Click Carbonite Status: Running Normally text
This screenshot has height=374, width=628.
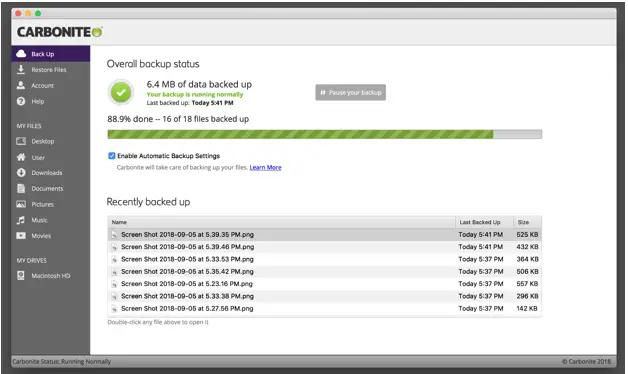click(x=61, y=362)
